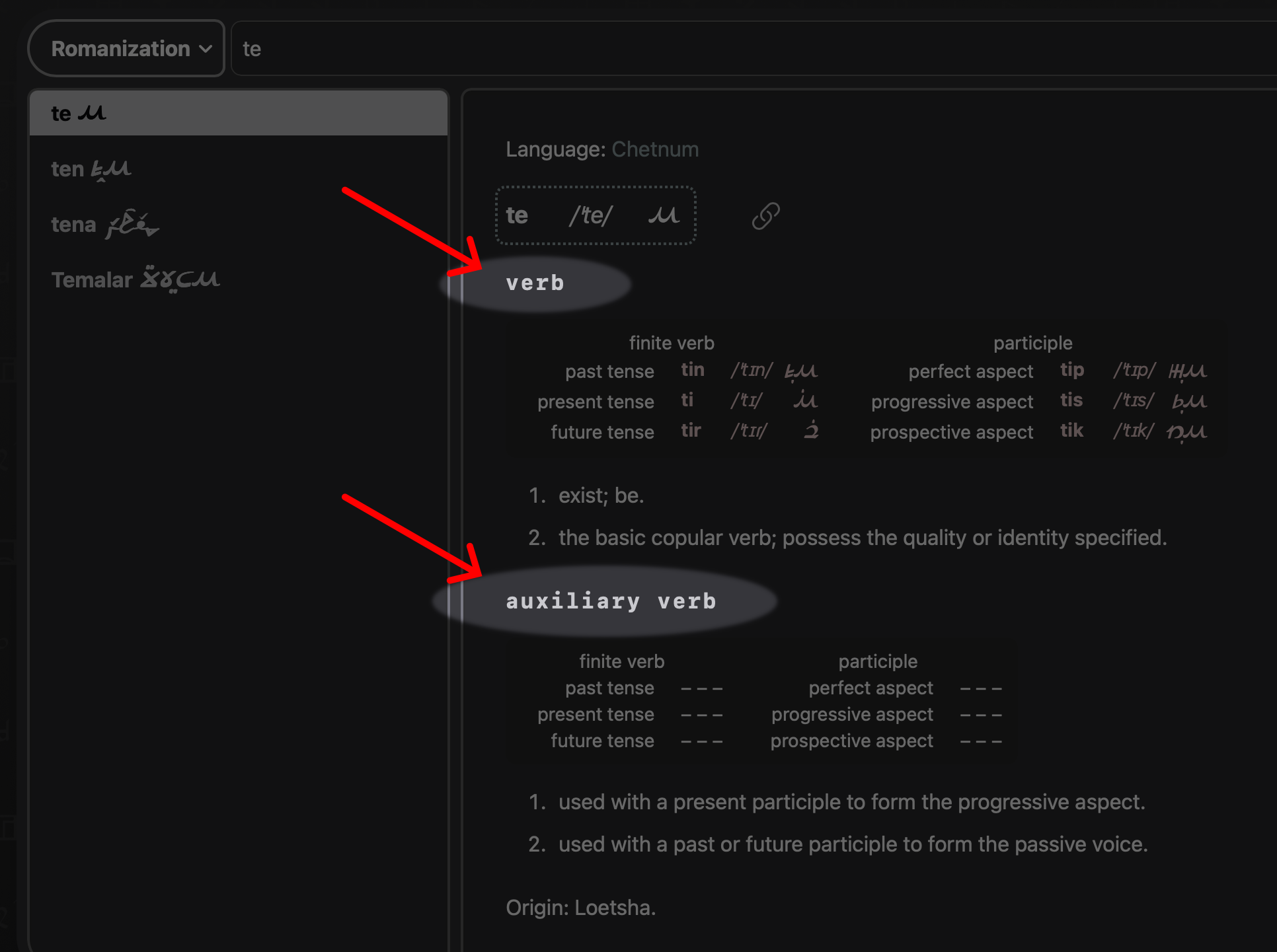The image size is (1277, 952).
Task: Click the dotted headword box for "te"
Action: 595,215
